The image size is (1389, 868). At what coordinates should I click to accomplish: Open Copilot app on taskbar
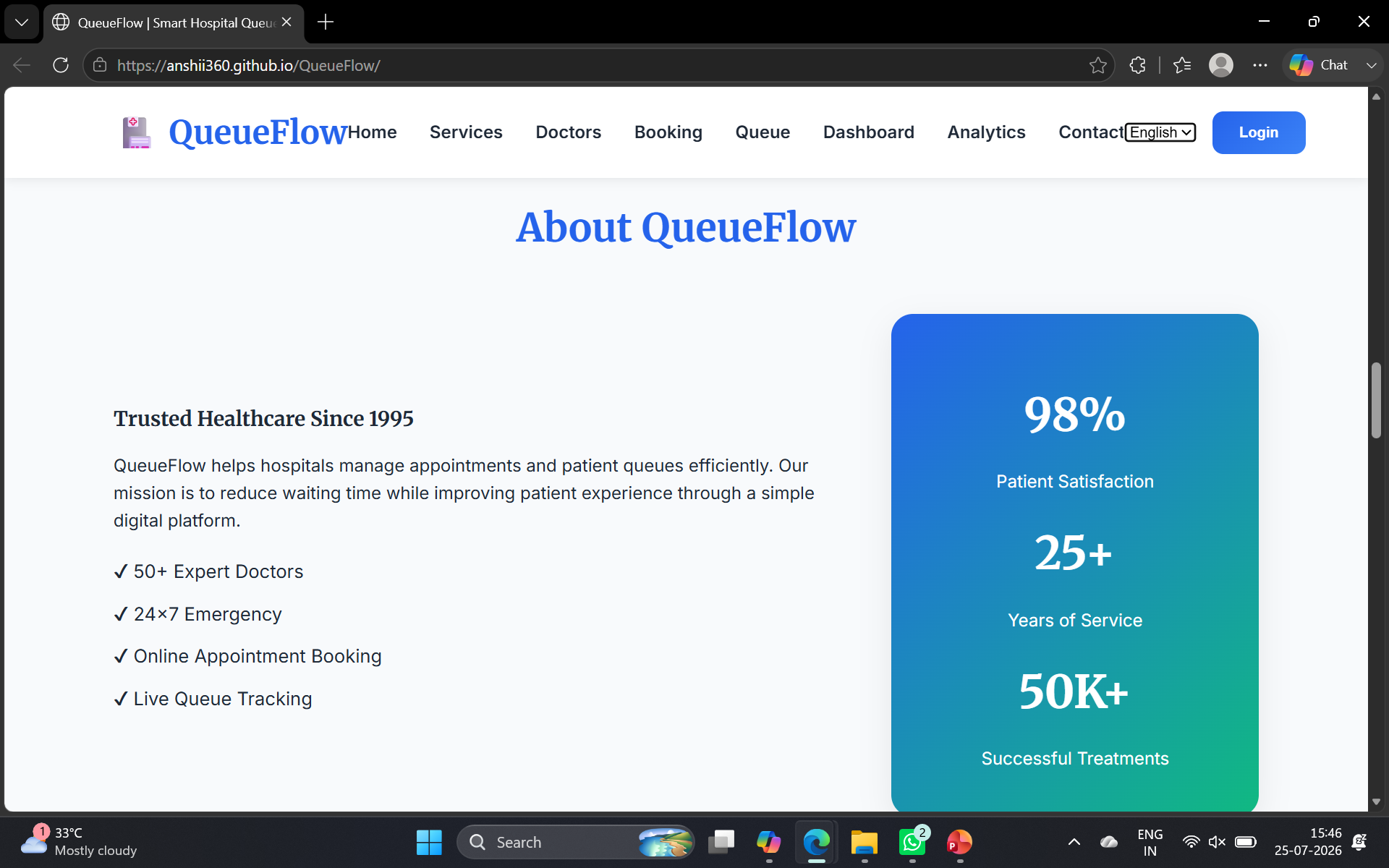[x=768, y=842]
